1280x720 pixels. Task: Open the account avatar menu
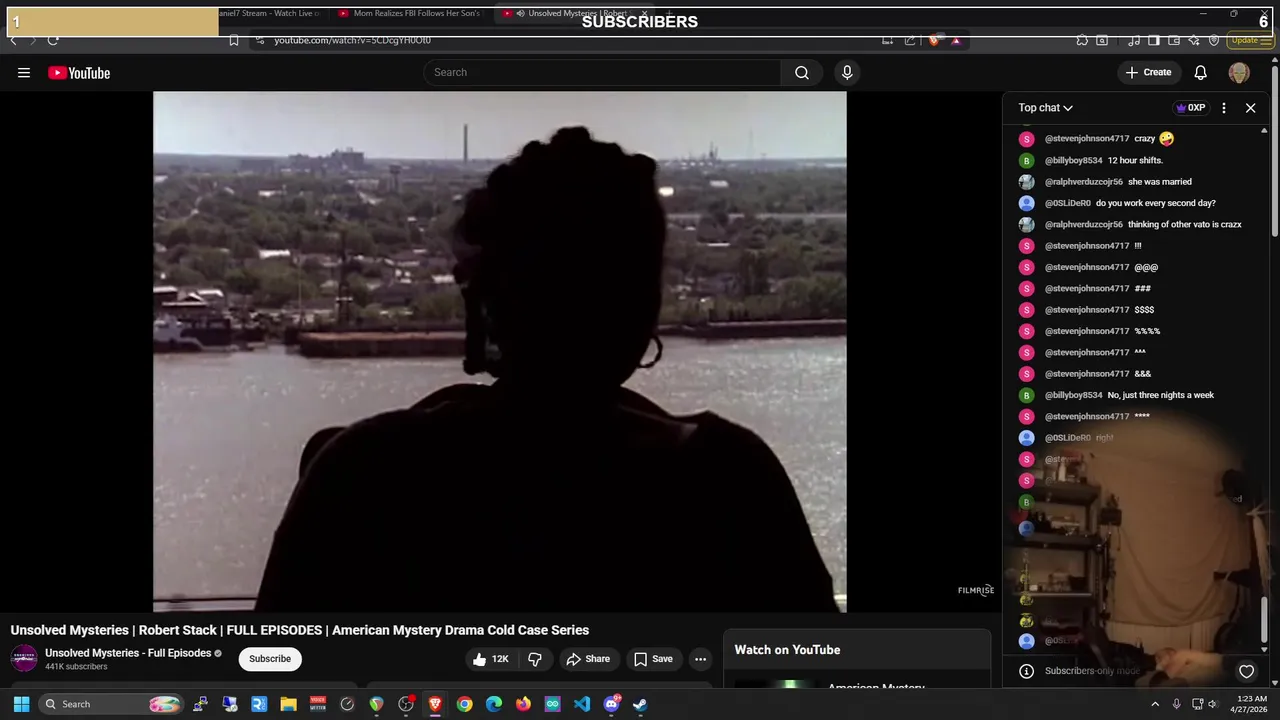(x=1239, y=72)
